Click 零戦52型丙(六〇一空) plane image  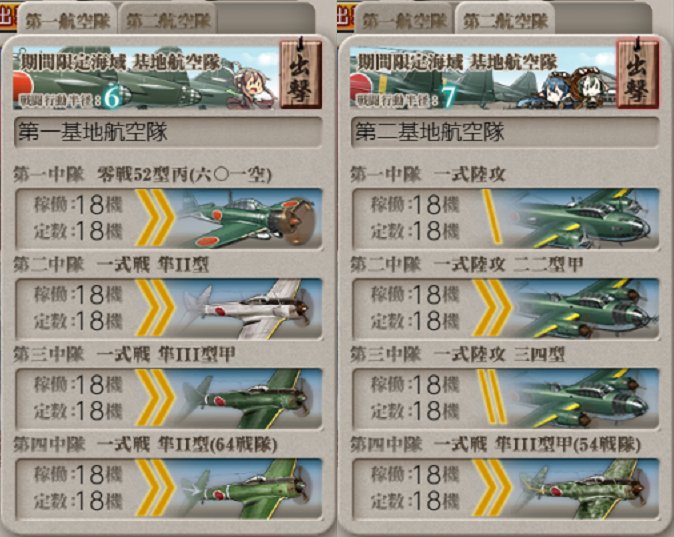click(249, 218)
